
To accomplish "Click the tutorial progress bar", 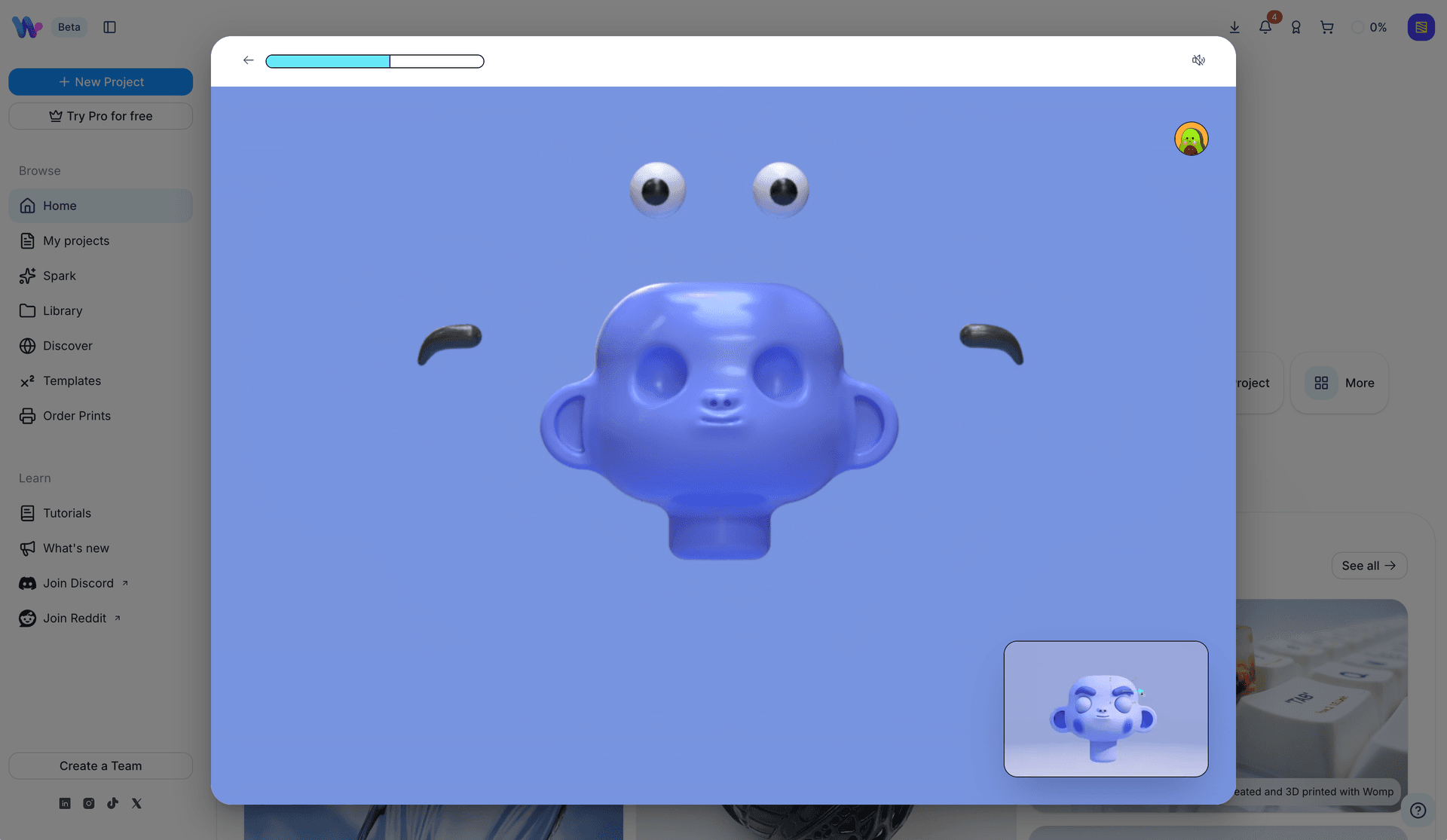I will click(375, 61).
